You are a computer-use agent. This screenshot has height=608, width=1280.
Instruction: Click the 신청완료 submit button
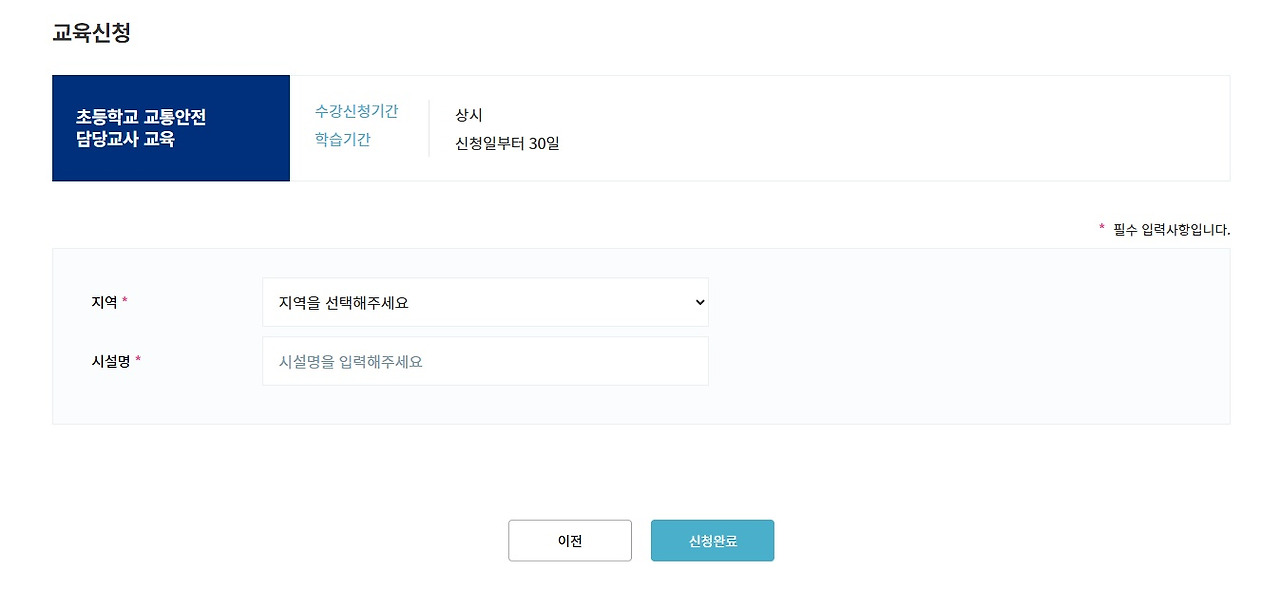(x=712, y=540)
